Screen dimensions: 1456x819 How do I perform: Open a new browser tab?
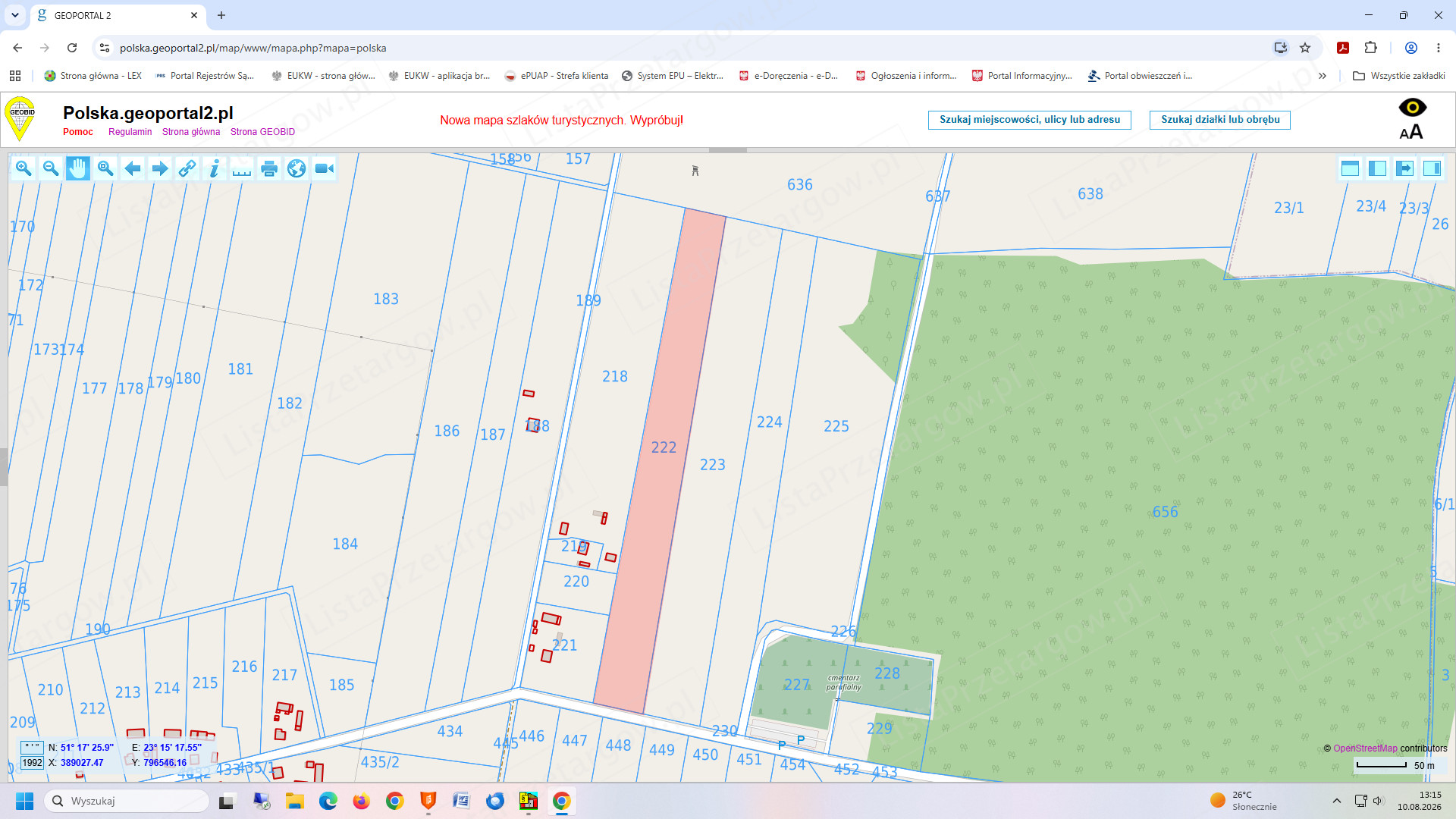click(x=221, y=15)
